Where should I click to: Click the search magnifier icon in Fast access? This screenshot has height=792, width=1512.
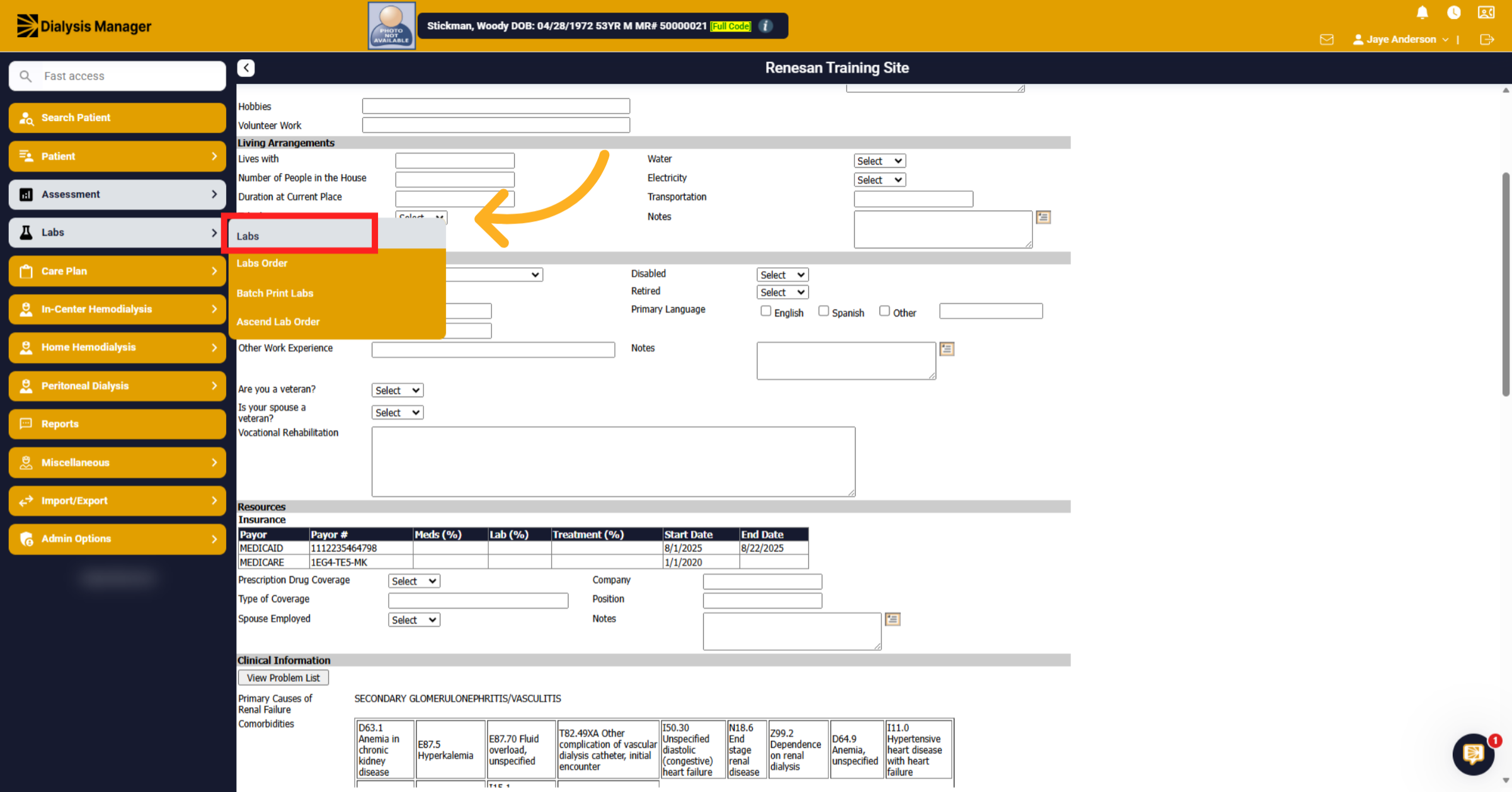tap(25, 76)
